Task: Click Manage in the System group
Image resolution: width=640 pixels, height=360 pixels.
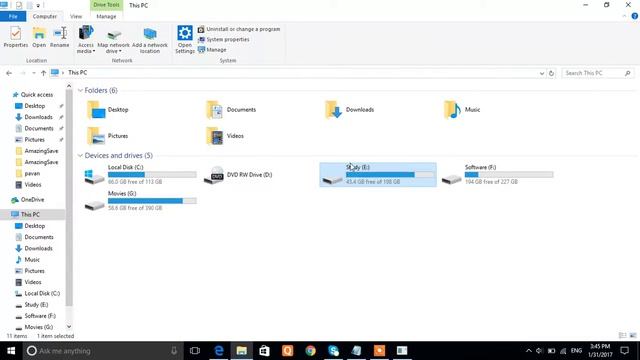Action: click(x=212, y=50)
